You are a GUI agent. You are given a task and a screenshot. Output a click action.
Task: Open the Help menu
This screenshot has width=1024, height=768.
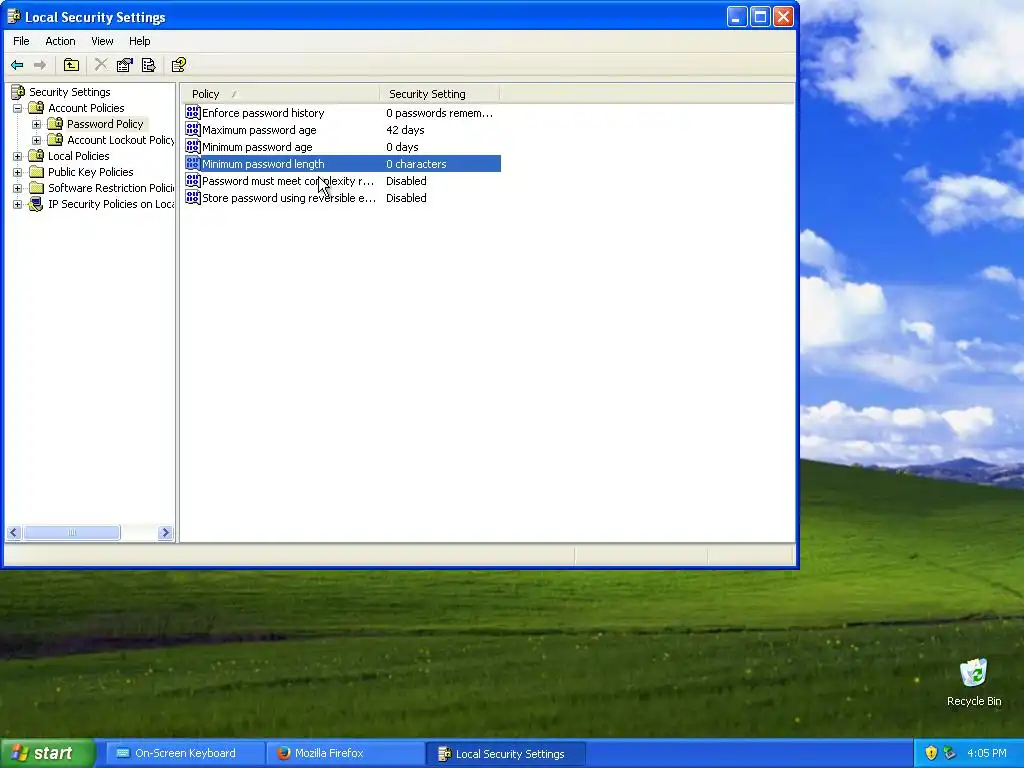139,41
